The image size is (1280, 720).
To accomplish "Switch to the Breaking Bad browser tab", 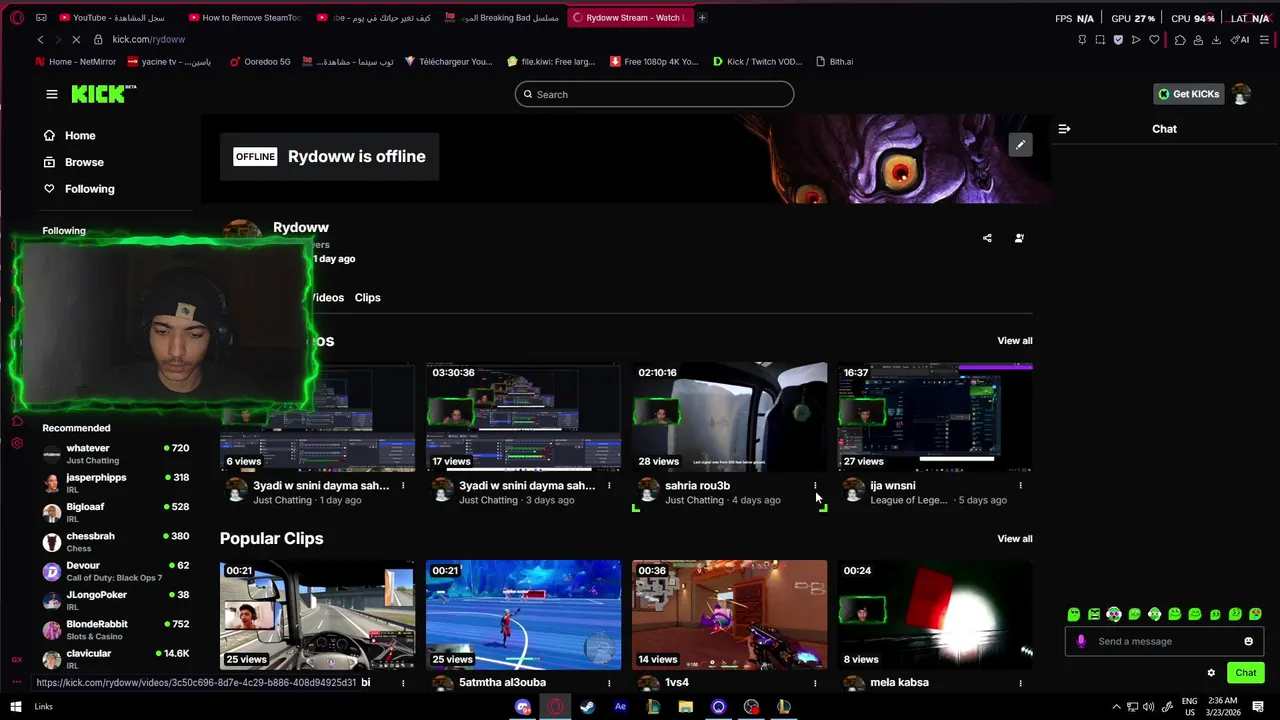I will click(x=502, y=17).
